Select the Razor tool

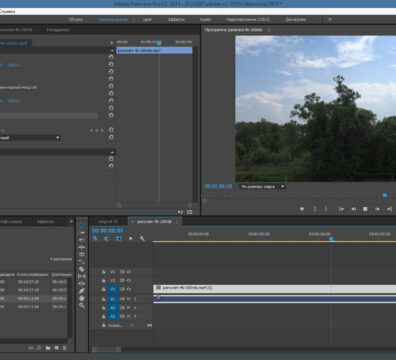point(82,262)
